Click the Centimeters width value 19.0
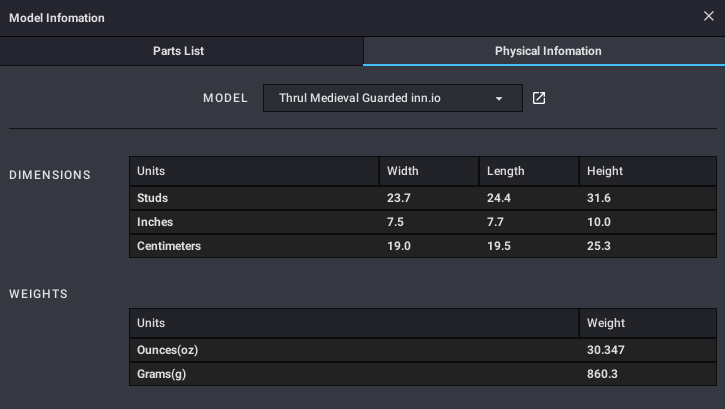 [x=399, y=246]
